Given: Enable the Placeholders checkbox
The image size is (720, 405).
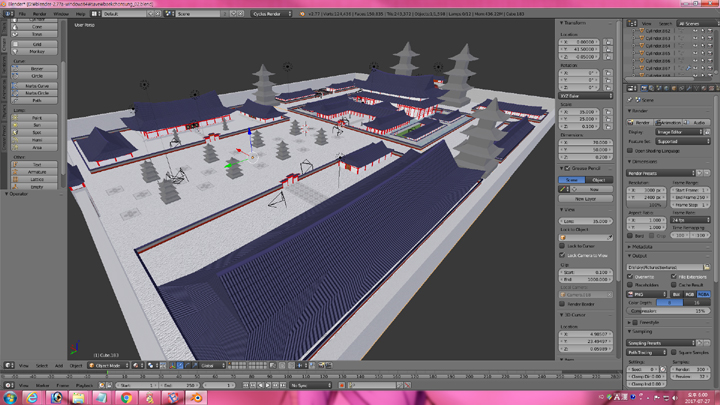Looking at the screenshot, I should pyautogui.click(x=630, y=285).
